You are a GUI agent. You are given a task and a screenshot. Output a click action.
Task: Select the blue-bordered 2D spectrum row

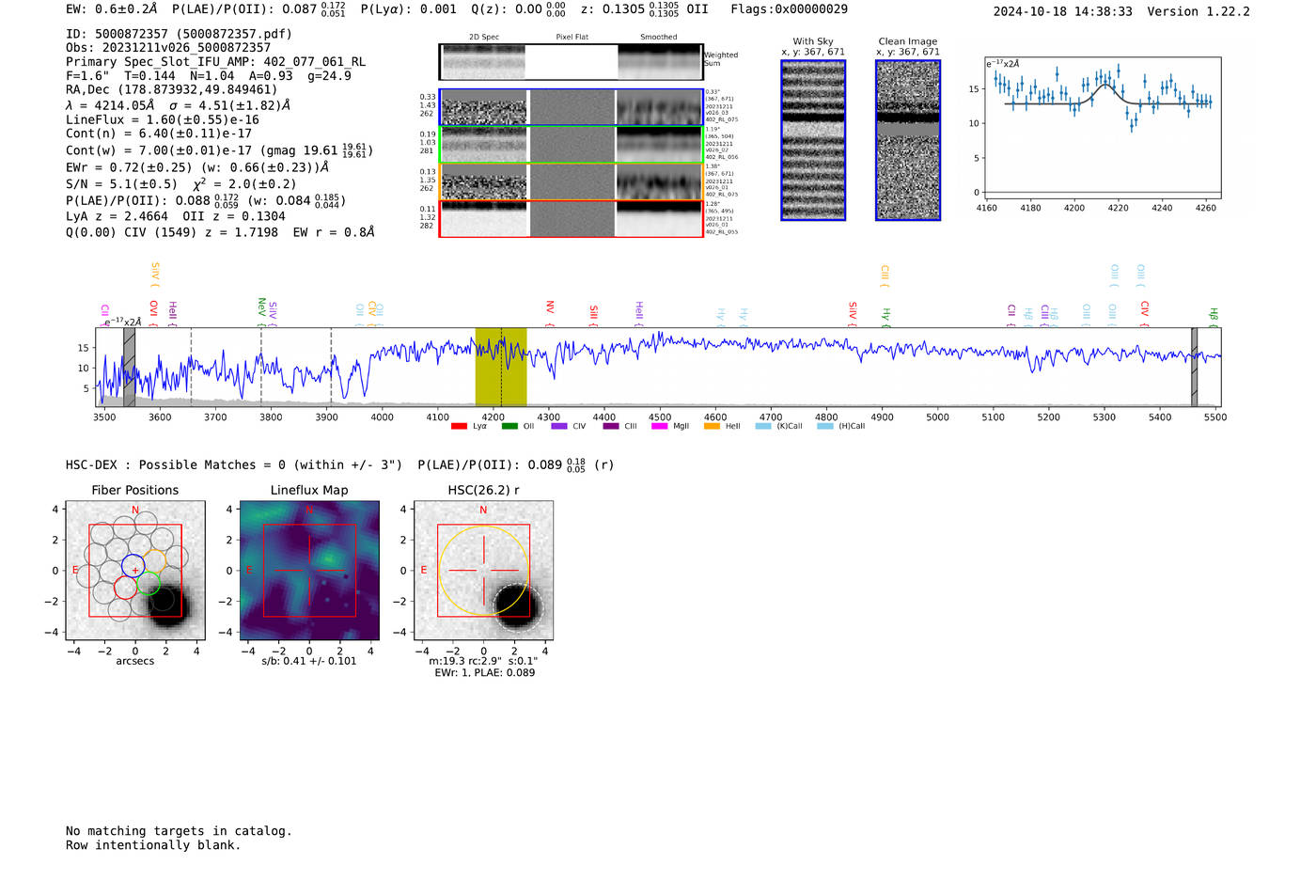pos(572,107)
